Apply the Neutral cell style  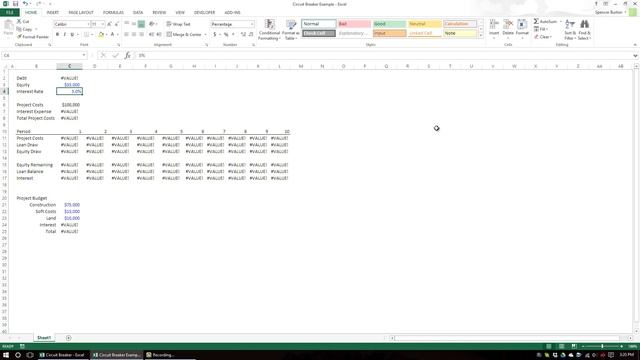click(x=424, y=24)
